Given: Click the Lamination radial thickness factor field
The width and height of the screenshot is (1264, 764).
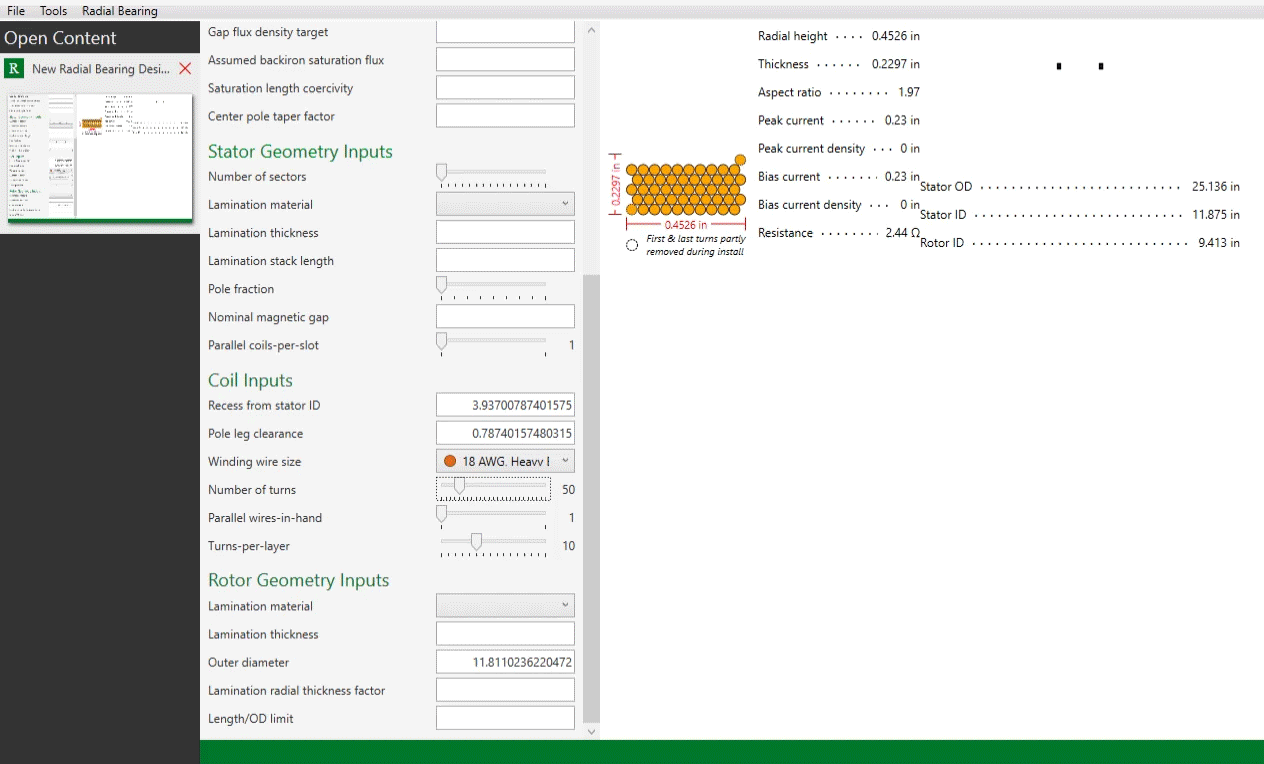Looking at the screenshot, I should click(505, 690).
